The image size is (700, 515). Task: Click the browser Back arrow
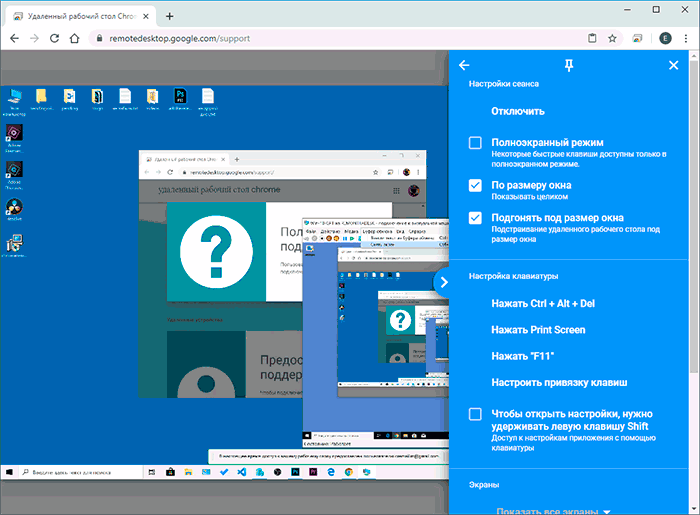point(14,38)
